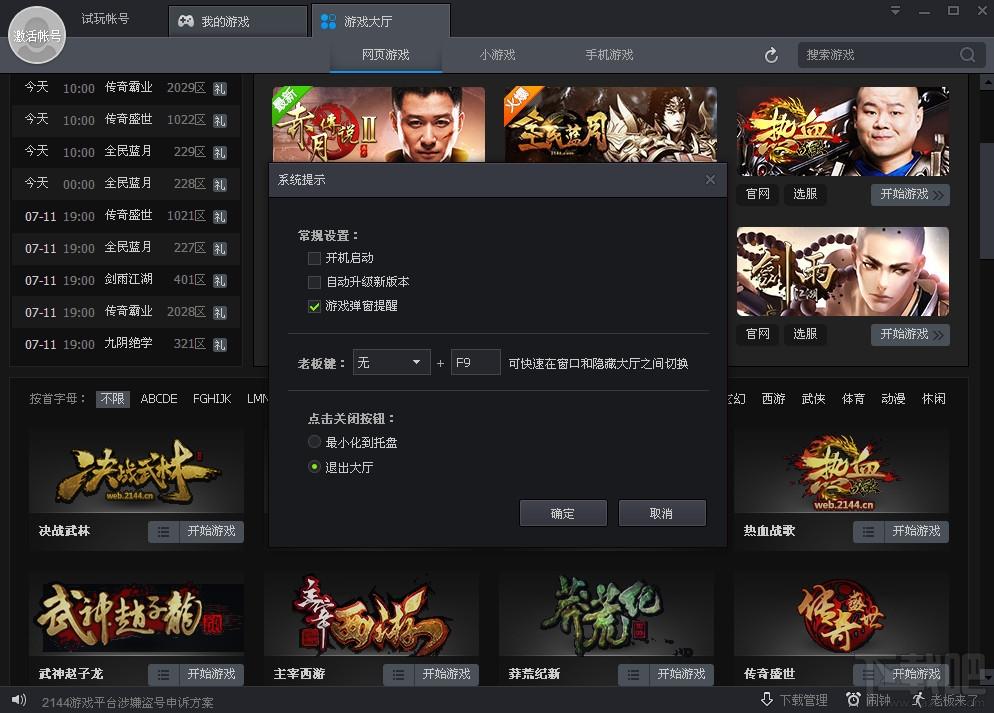
Task: Open 下载管理 download manager
Action: (x=794, y=700)
